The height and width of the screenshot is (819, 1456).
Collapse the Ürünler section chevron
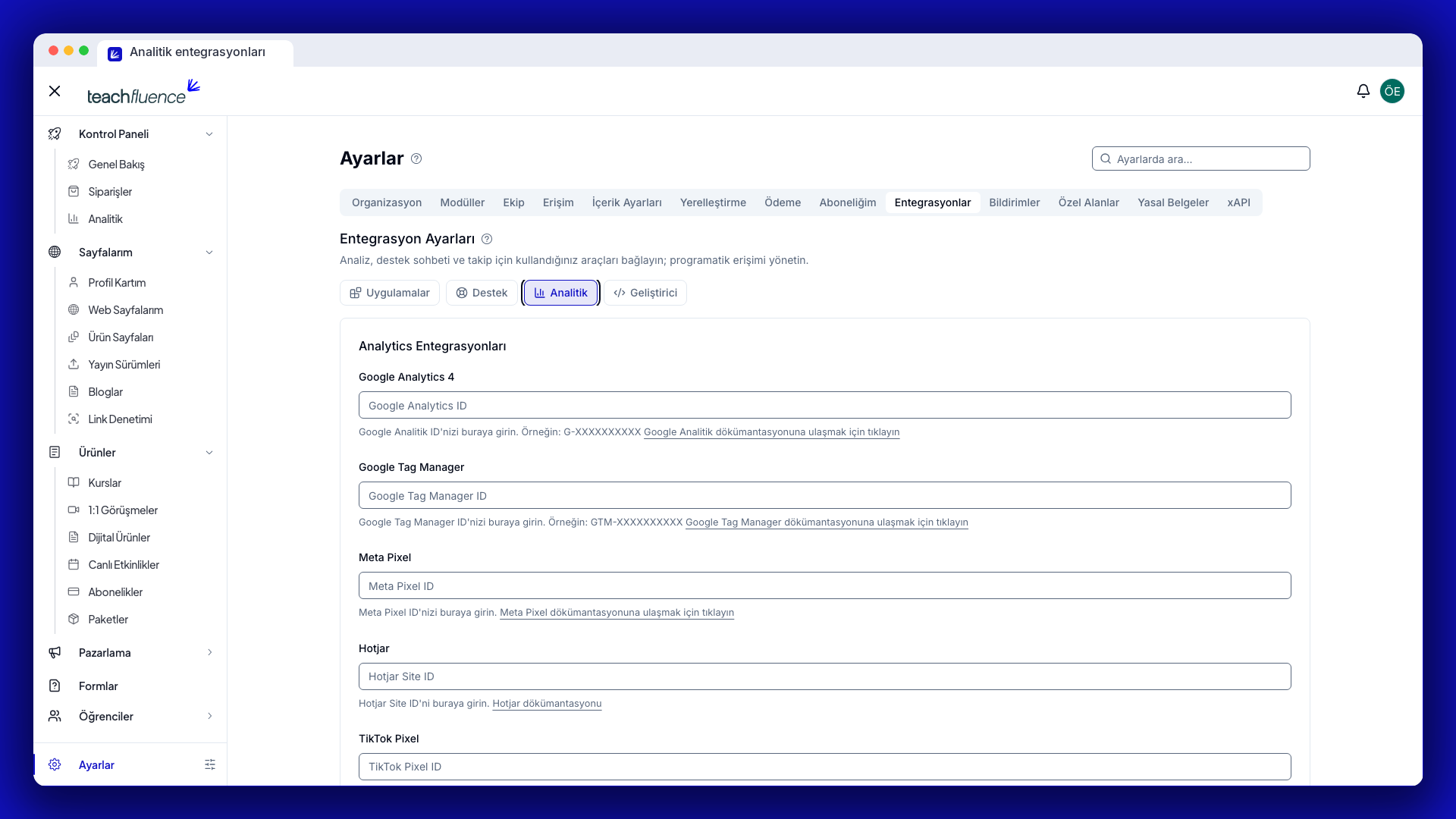click(209, 453)
